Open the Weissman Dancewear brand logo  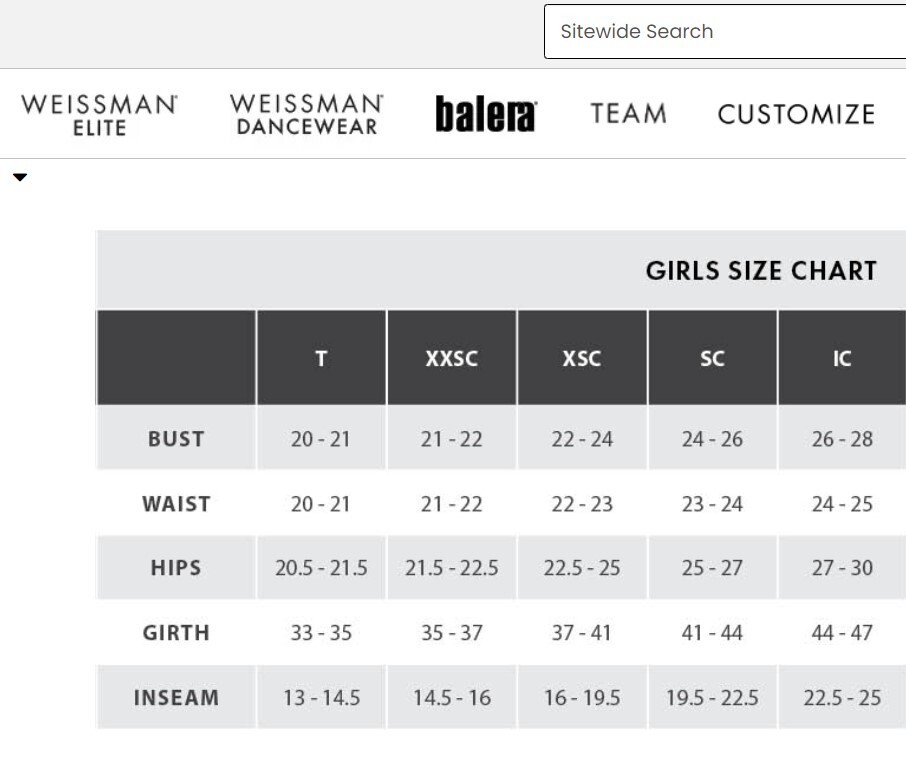tap(306, 114)
